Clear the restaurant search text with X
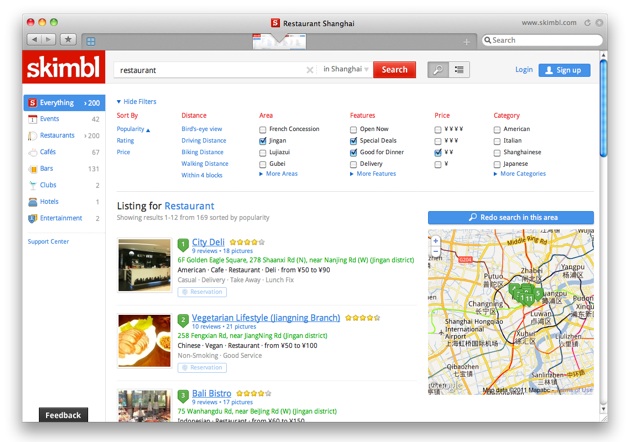Screen dimensions: 630x442 (310, 70)
